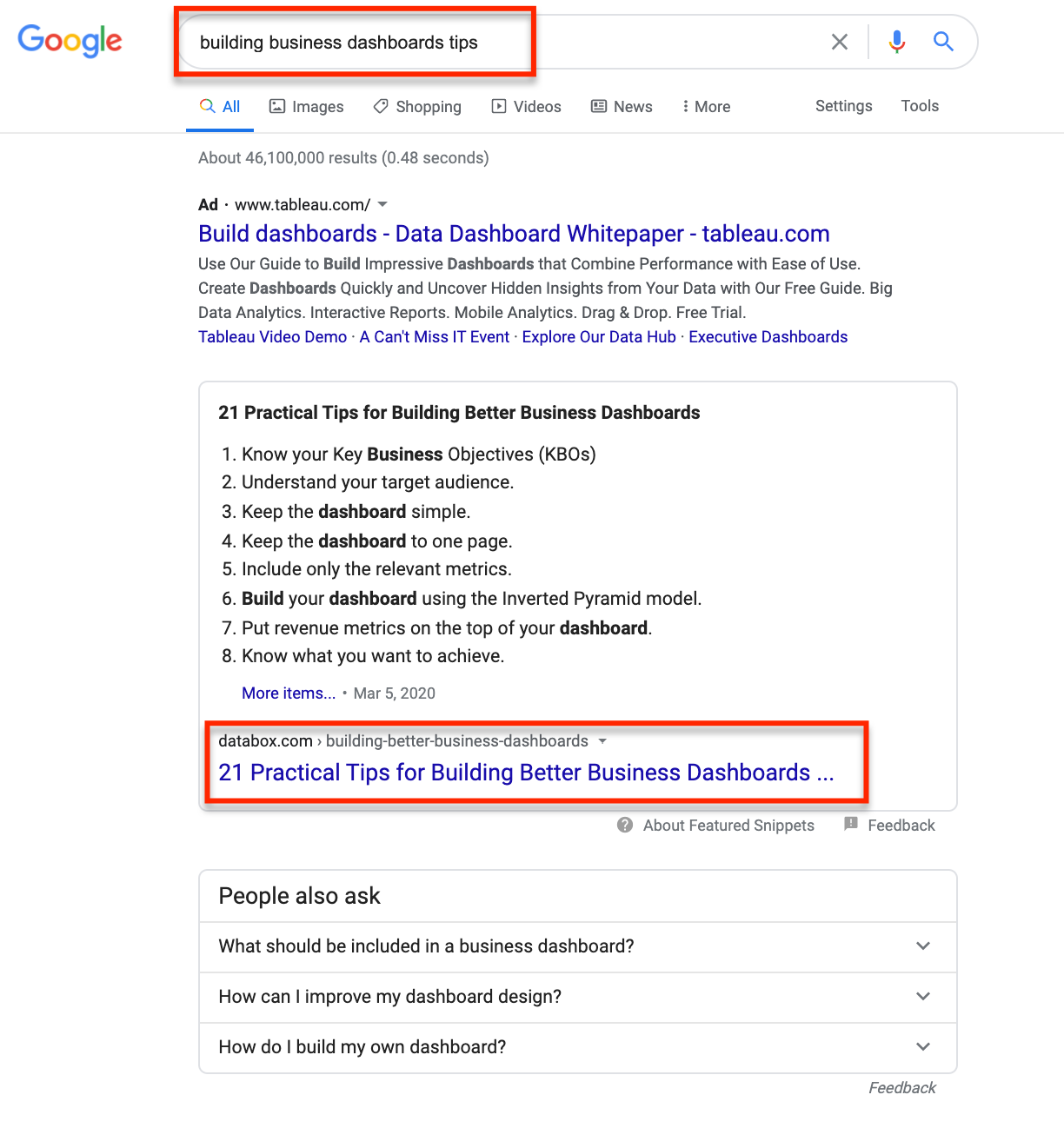Open the Images results tab
This screenshot has height=1128, width=1064.
(x=306, y=106)
